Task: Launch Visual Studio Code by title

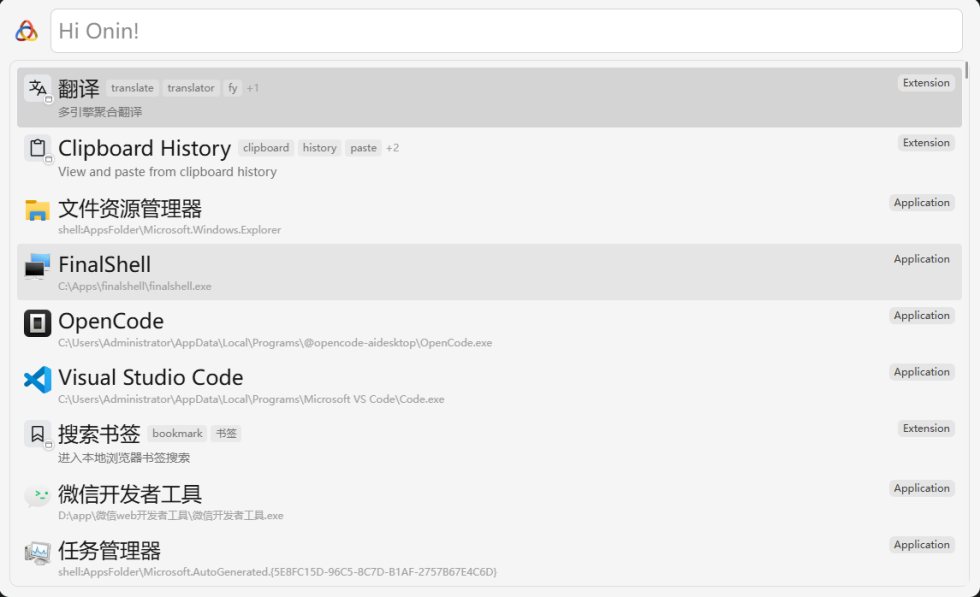Action: point(151,377)
